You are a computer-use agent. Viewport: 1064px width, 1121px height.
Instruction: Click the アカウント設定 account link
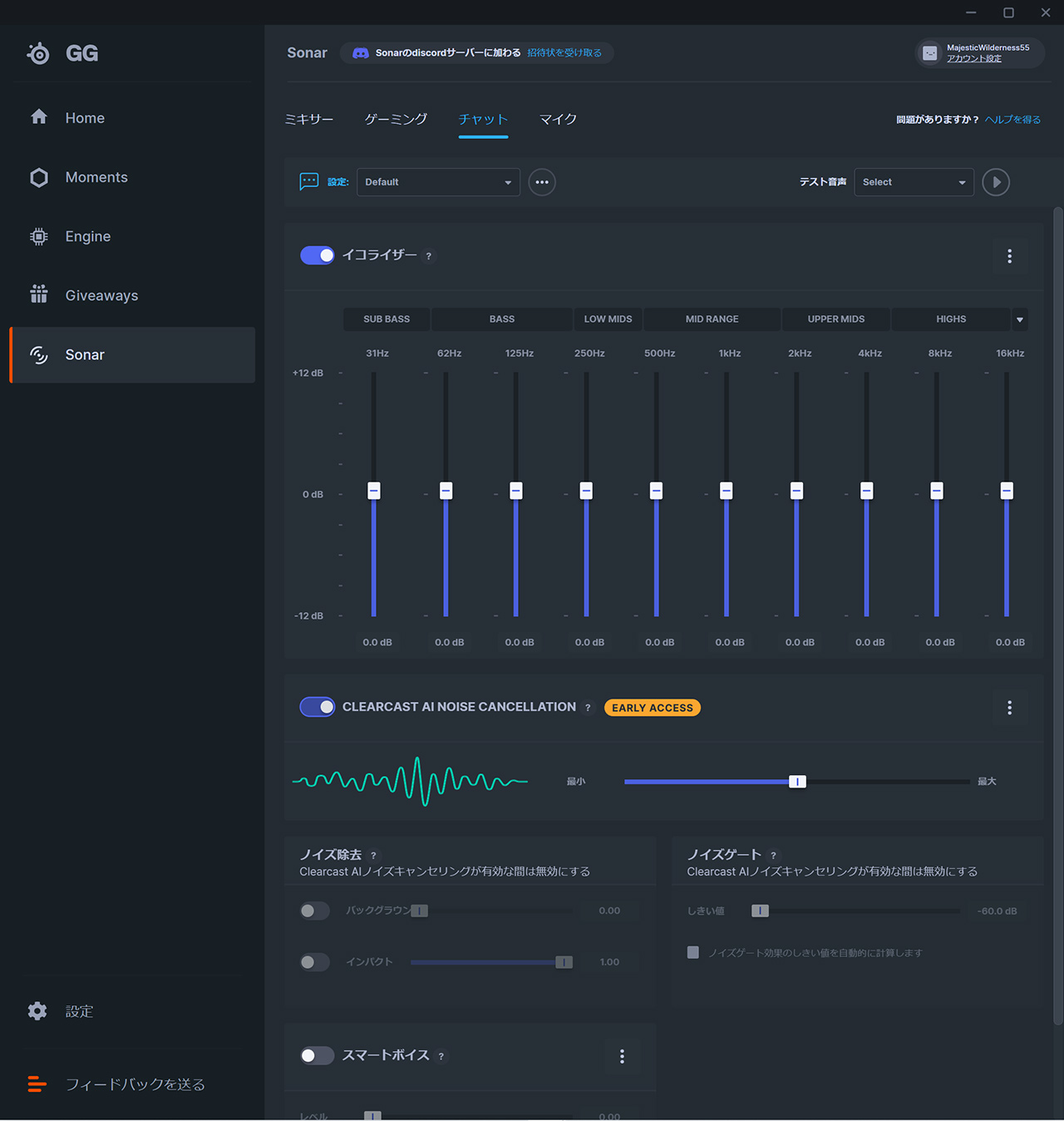click(973, 58)
